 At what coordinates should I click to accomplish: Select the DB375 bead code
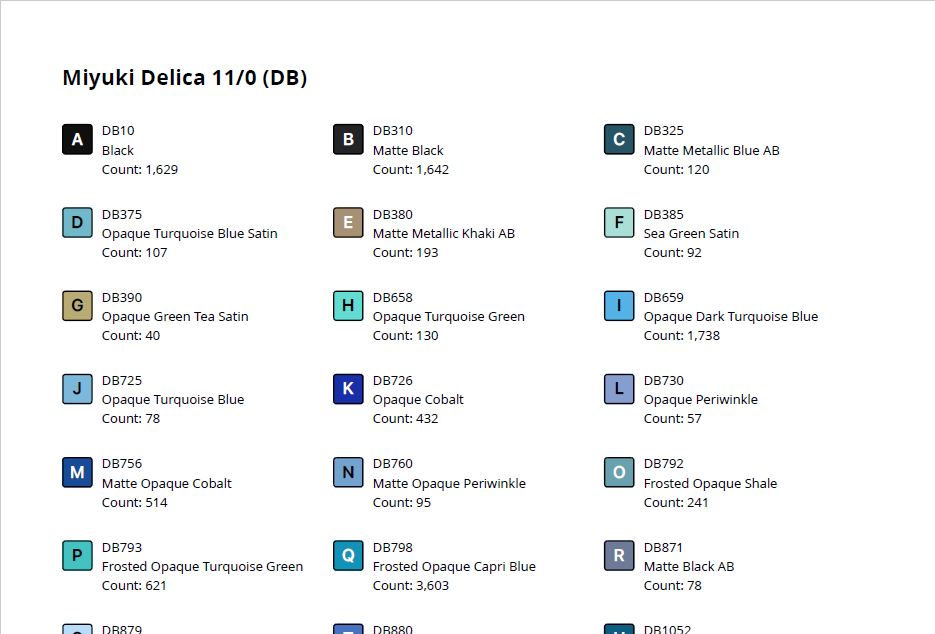click(x=122, y=214)
